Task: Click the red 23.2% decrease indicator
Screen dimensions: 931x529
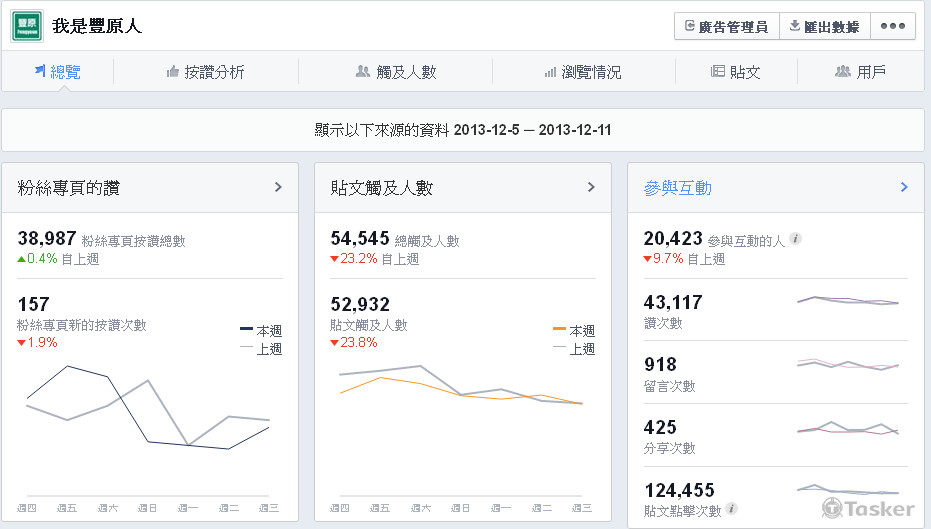Action: (354, 259)
